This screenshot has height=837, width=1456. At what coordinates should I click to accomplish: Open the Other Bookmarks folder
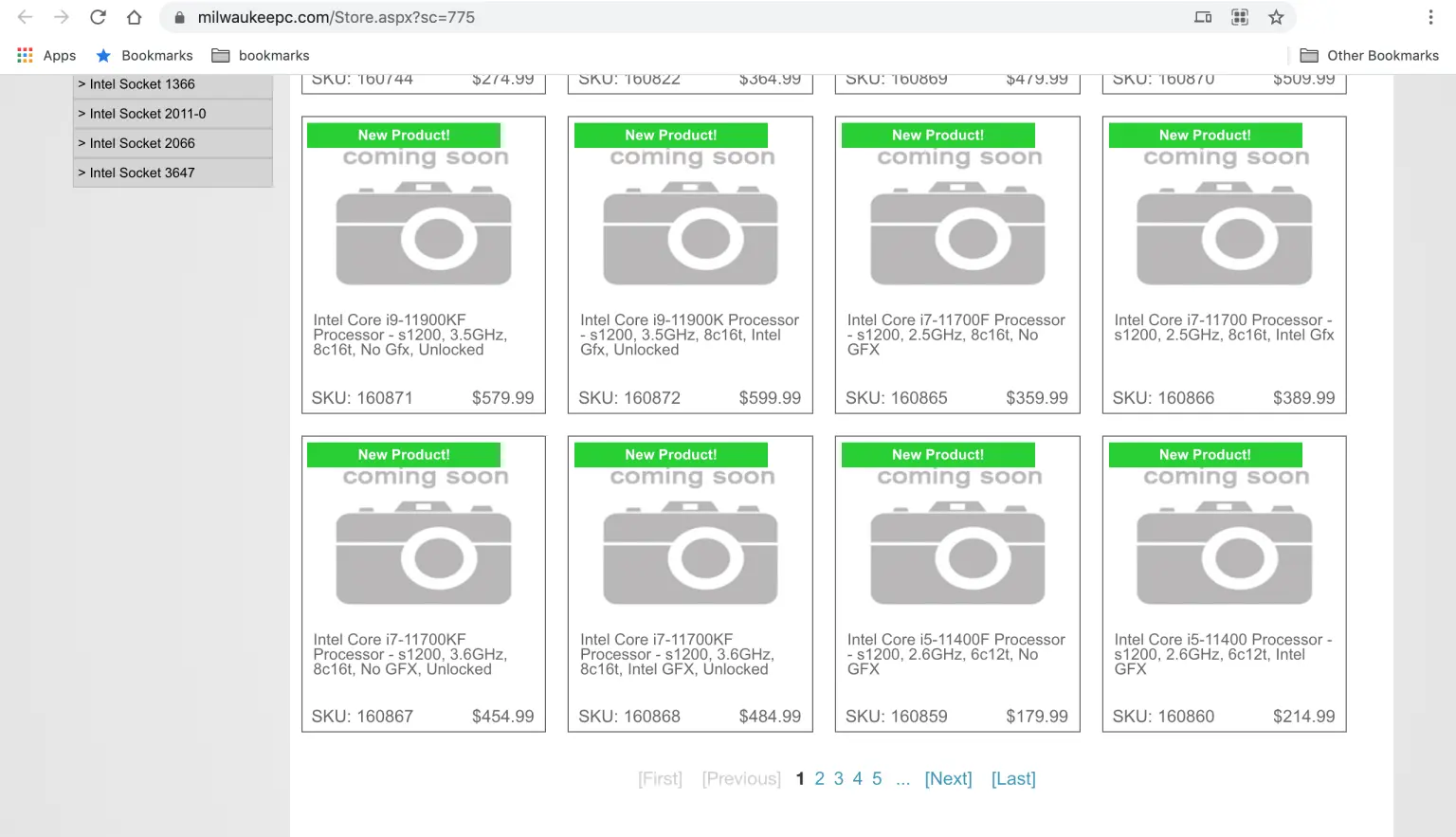1369,56
